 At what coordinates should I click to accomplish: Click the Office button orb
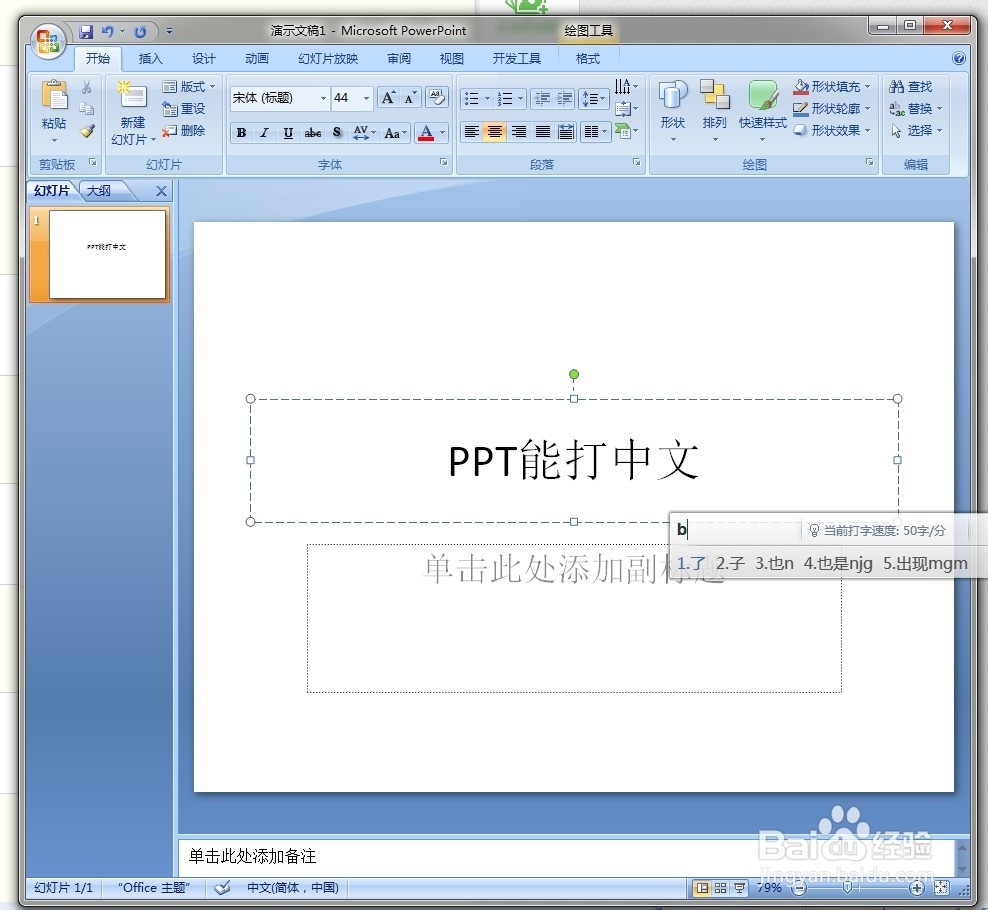click(49, 42)
